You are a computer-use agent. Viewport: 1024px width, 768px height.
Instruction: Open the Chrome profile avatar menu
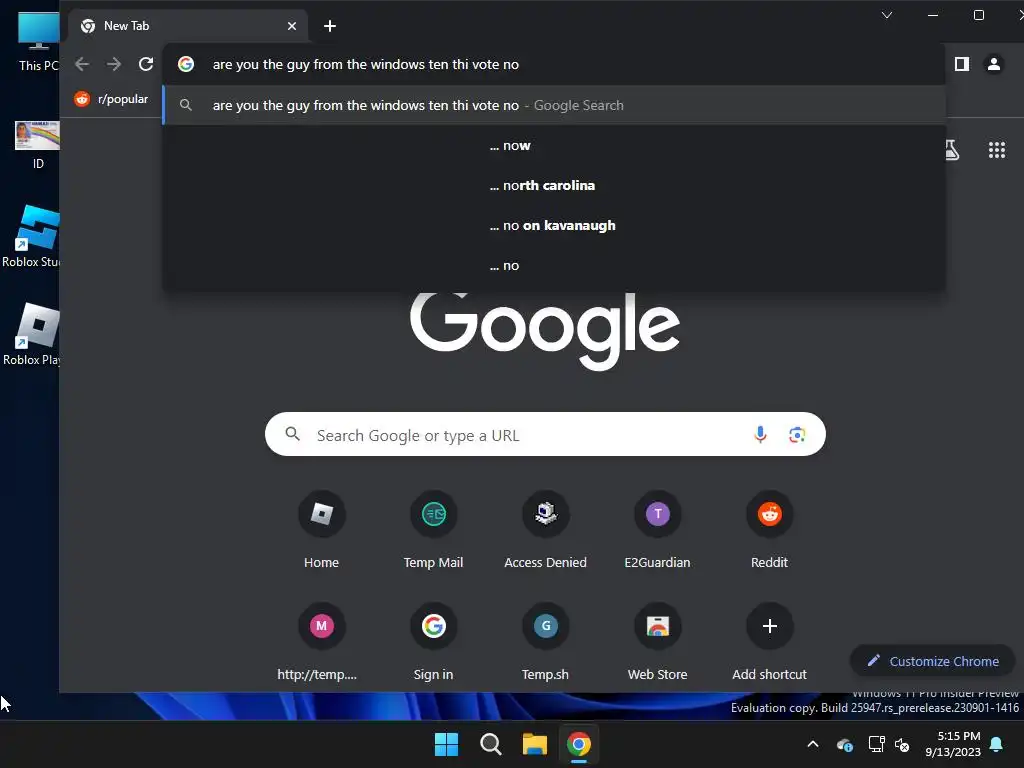click(994, 64)
